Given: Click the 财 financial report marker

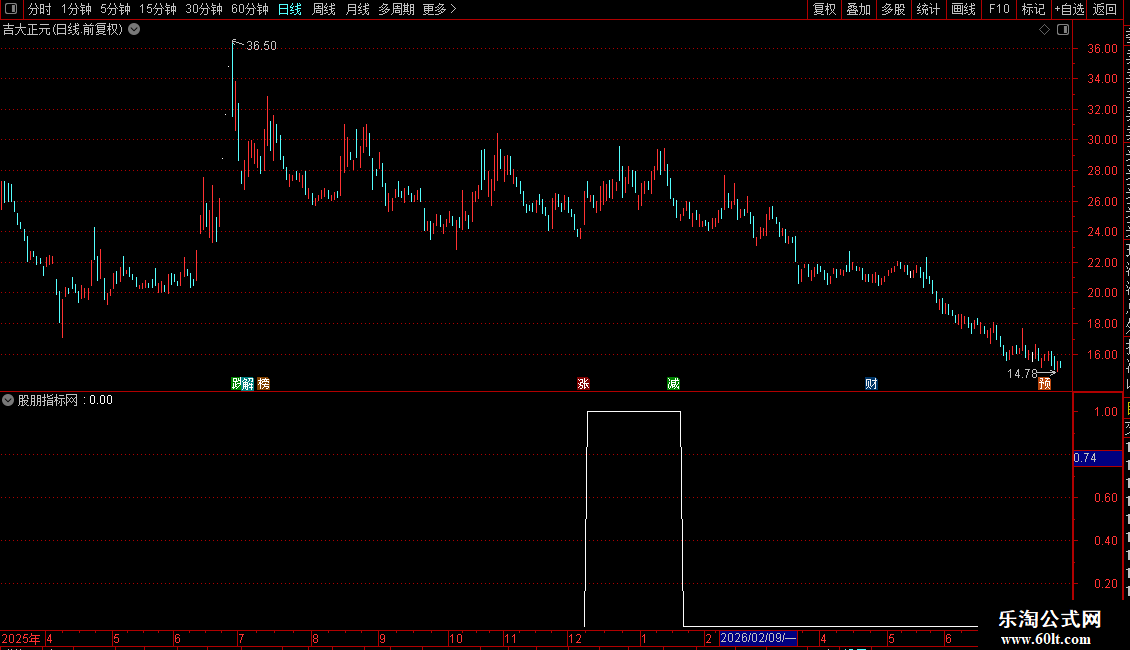Looking at the screenshot, I should (x=871, y=383).
